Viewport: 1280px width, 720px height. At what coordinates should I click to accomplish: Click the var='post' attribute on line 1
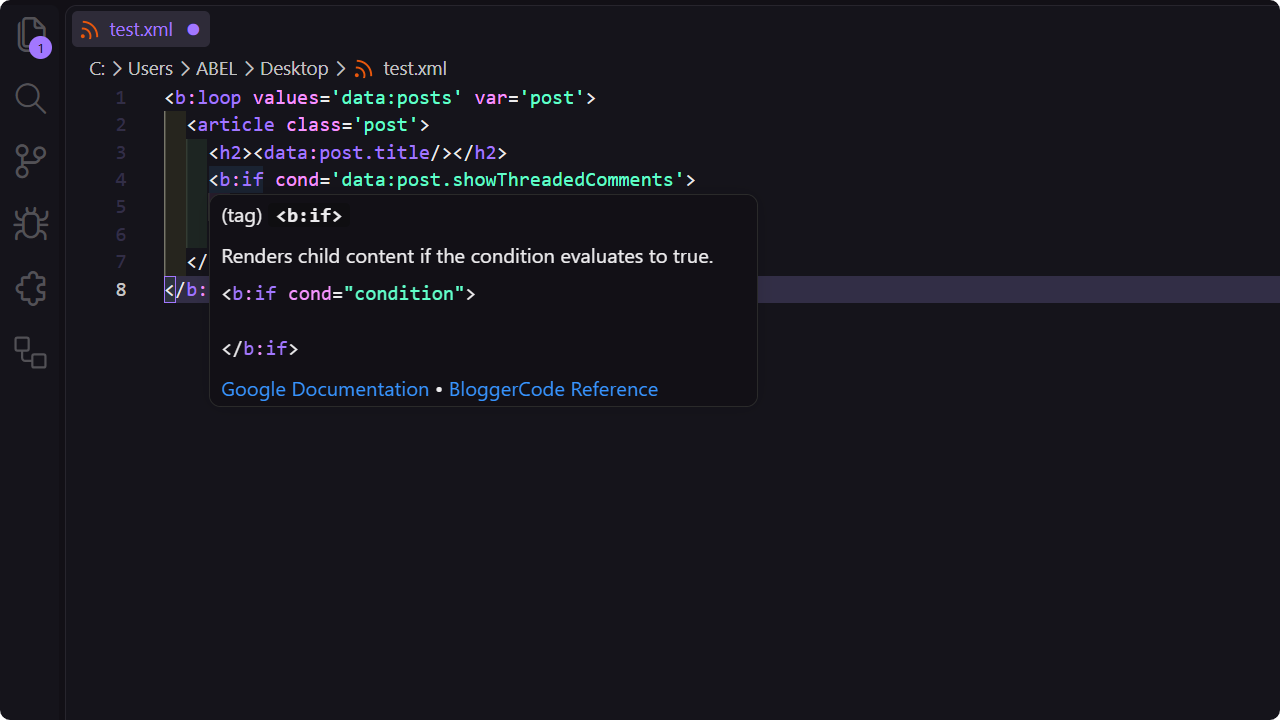click(x=529, y=98)
